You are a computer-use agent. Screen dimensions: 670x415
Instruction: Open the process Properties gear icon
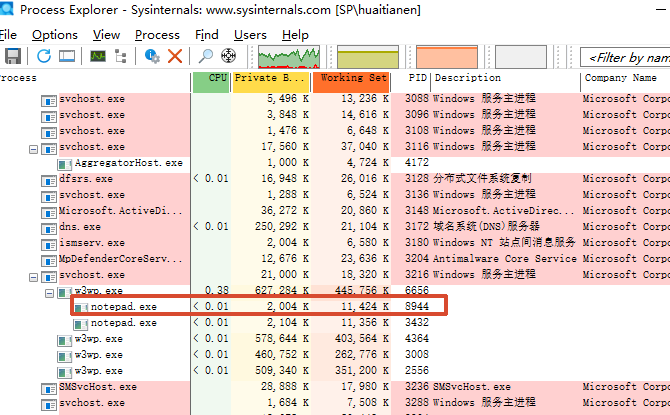click(152, 56)
